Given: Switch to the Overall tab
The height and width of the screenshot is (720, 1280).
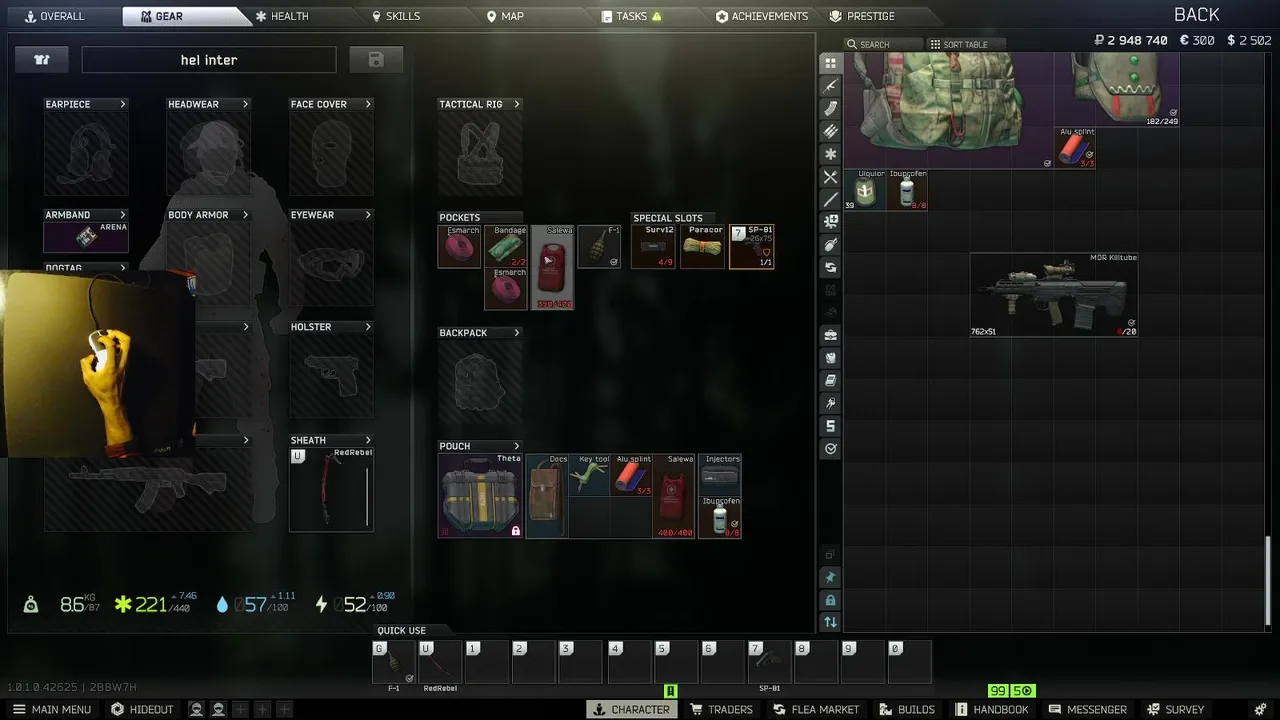Looking at the screenshot, I should [55, 16].
